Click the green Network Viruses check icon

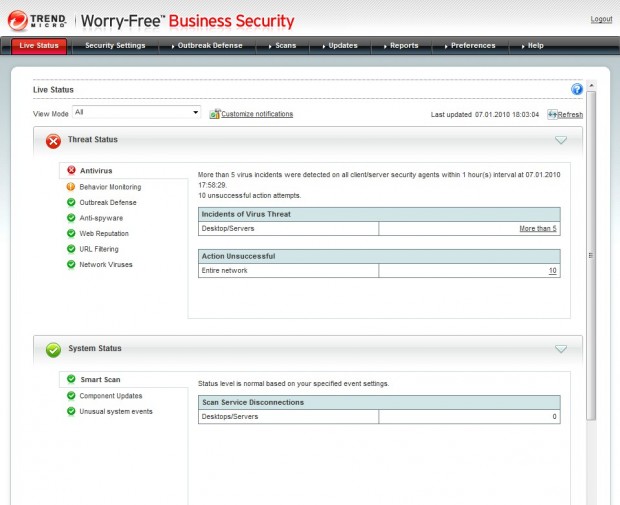71,264
